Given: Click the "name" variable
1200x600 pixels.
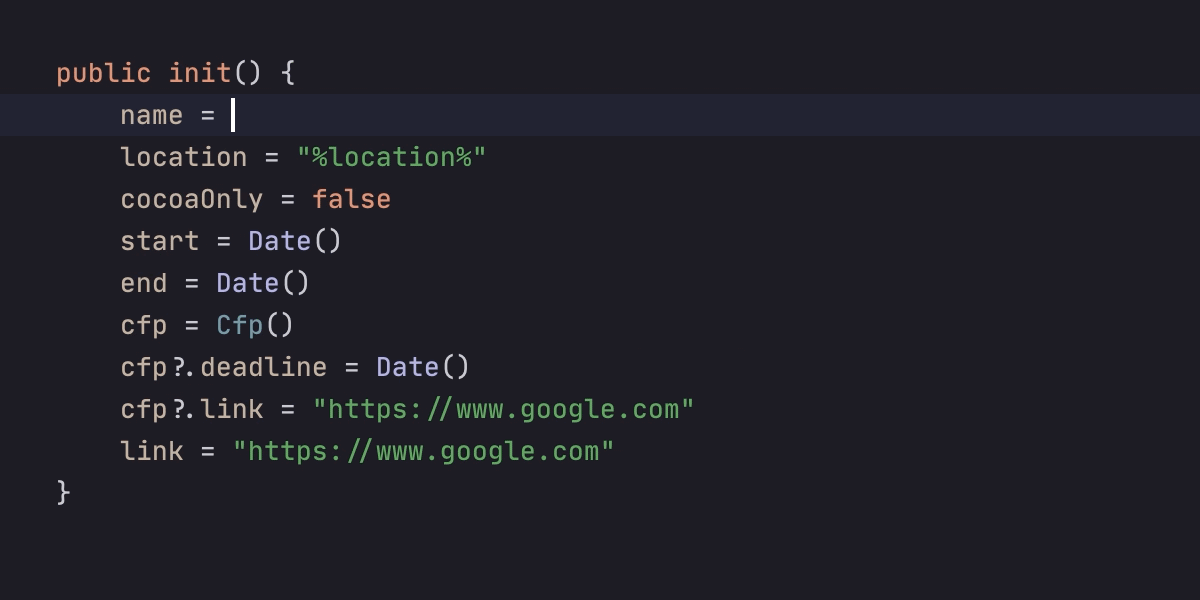Looking at the screenshot, I should tap(151, 115).
